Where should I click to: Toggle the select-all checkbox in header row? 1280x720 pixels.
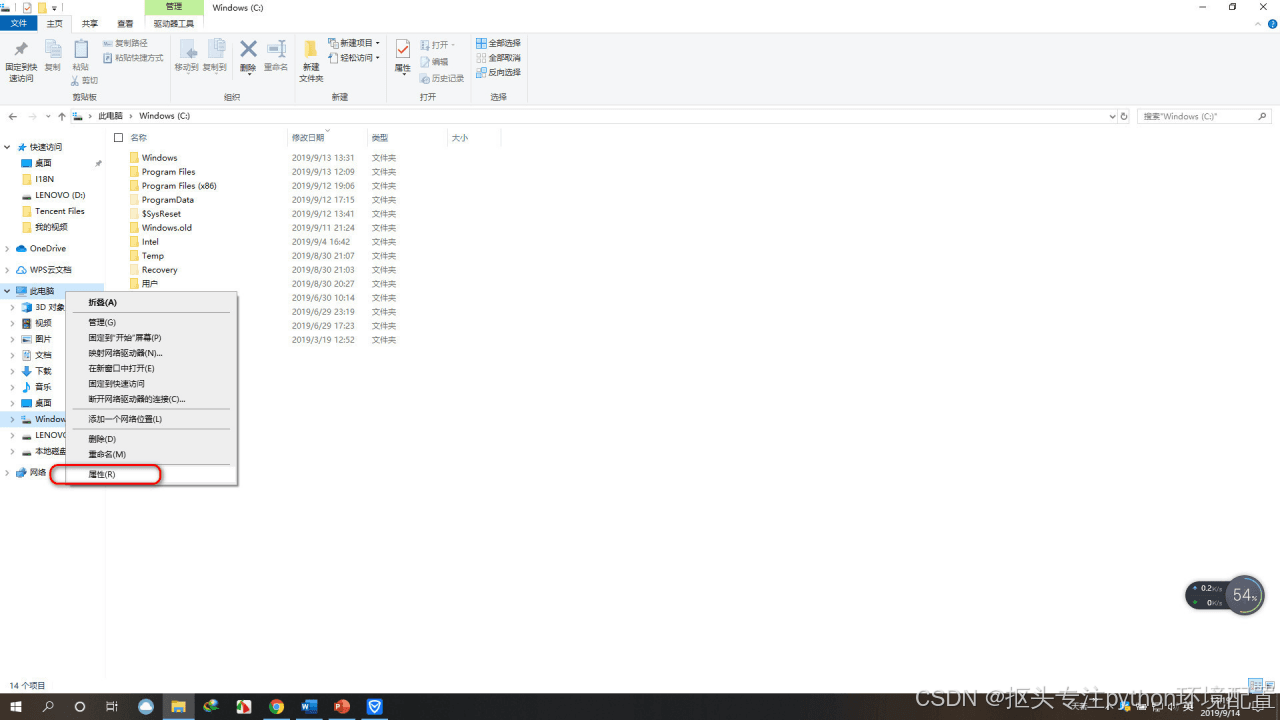[x=118, y=138]
